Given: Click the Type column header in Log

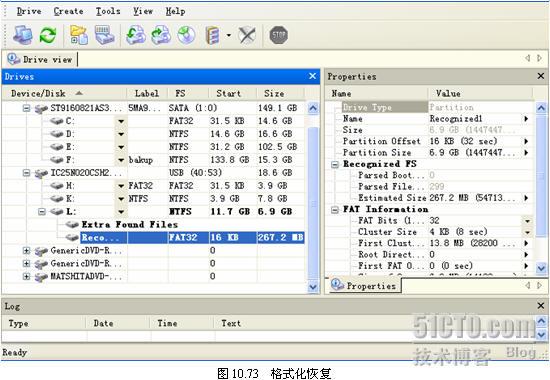Looking at the screenshot, I should coord(44,323).
